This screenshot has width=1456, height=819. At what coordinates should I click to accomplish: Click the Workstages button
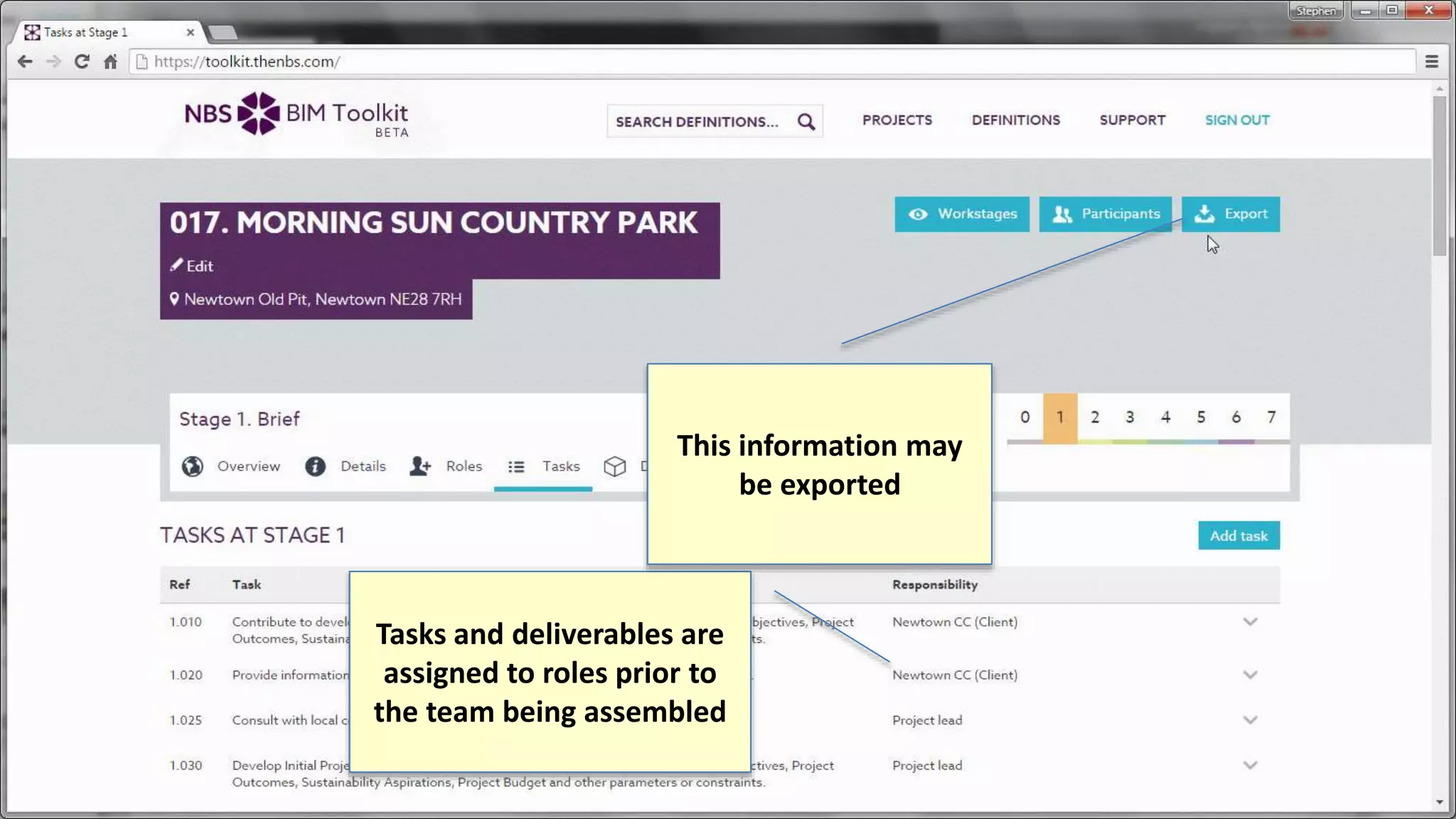[x=962, y=214]
